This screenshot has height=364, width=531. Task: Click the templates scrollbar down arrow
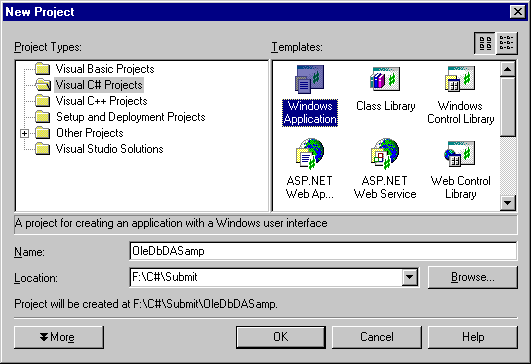(x=507, y=203)
